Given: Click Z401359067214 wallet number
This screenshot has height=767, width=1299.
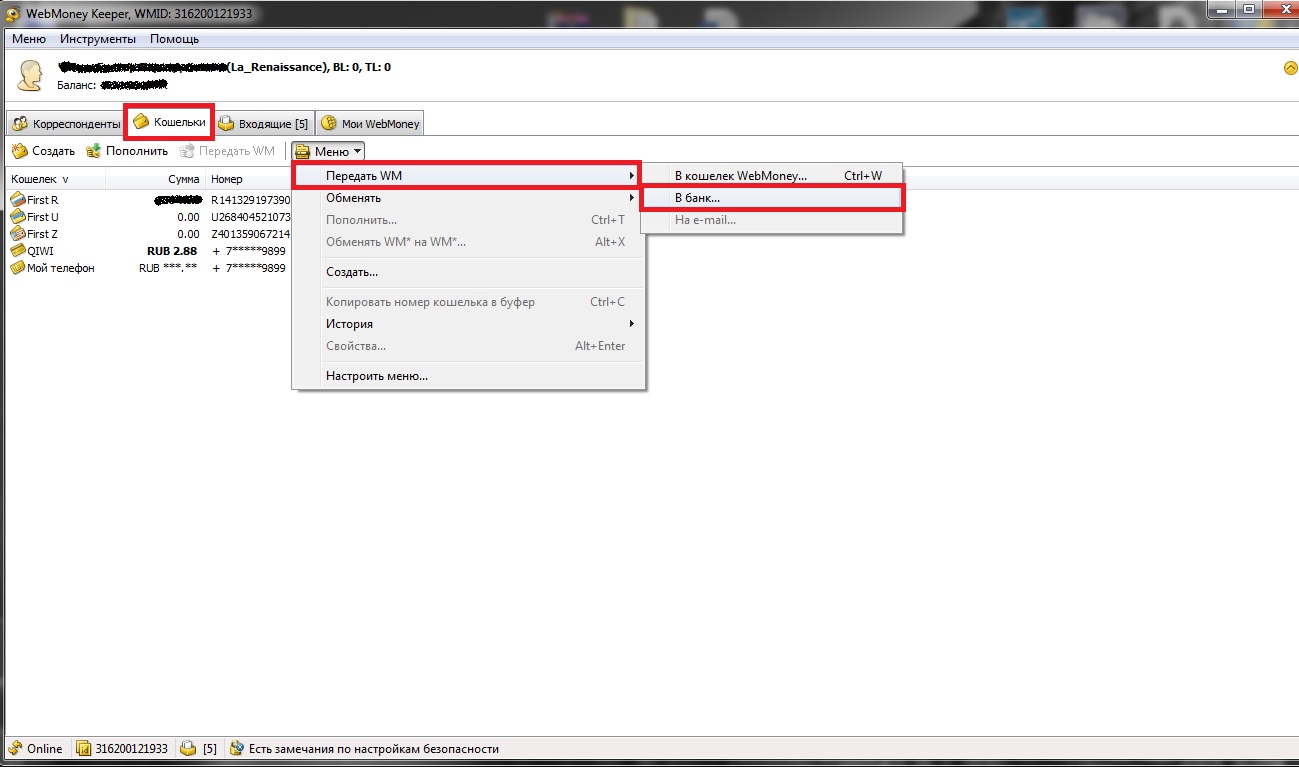Looking at the screenshot, I should coord(251,234).
